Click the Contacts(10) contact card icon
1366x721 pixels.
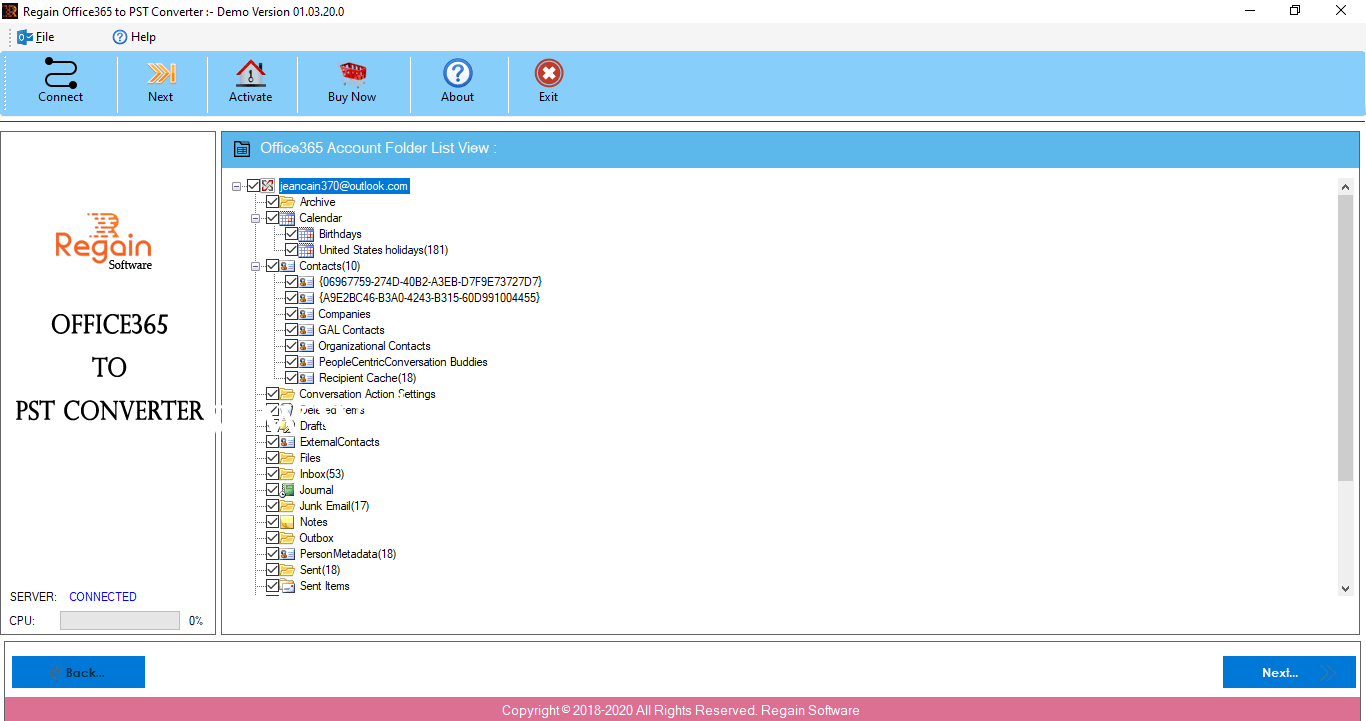point(288,266)
